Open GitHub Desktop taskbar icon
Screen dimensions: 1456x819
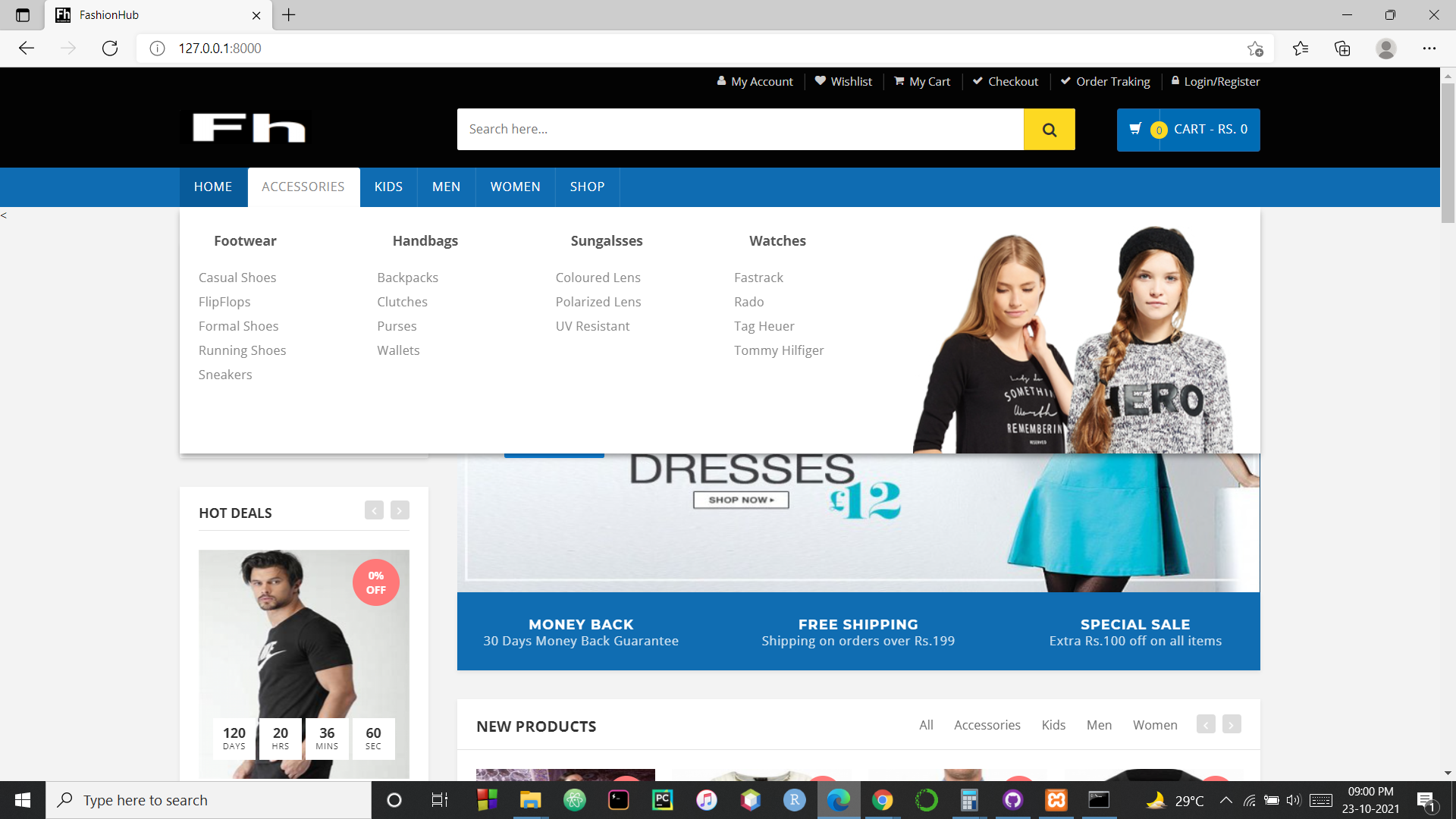click(x=1012, y=800)
